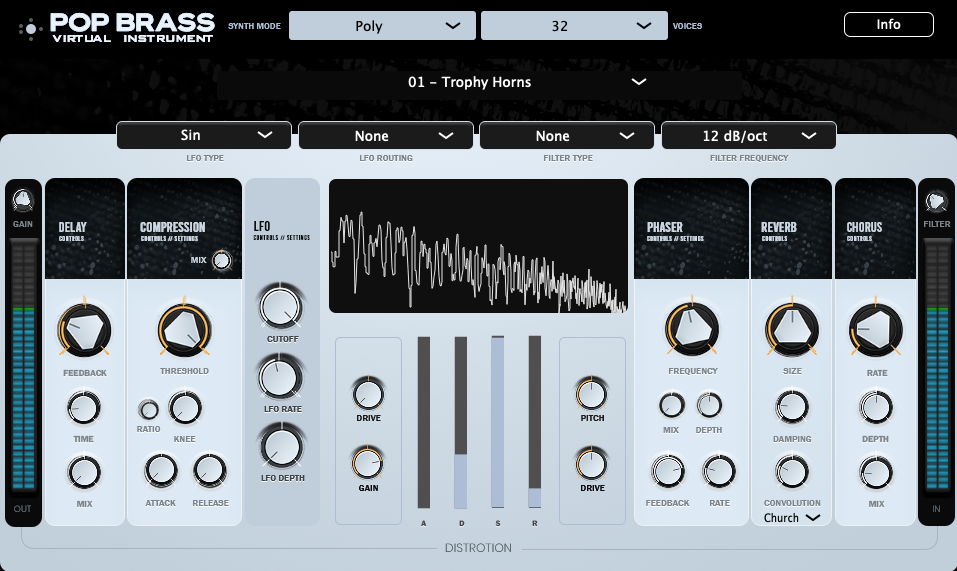Click the Gain knob above output meter
Viewport: 957px width, 571px height.
(x=23, y=201)
